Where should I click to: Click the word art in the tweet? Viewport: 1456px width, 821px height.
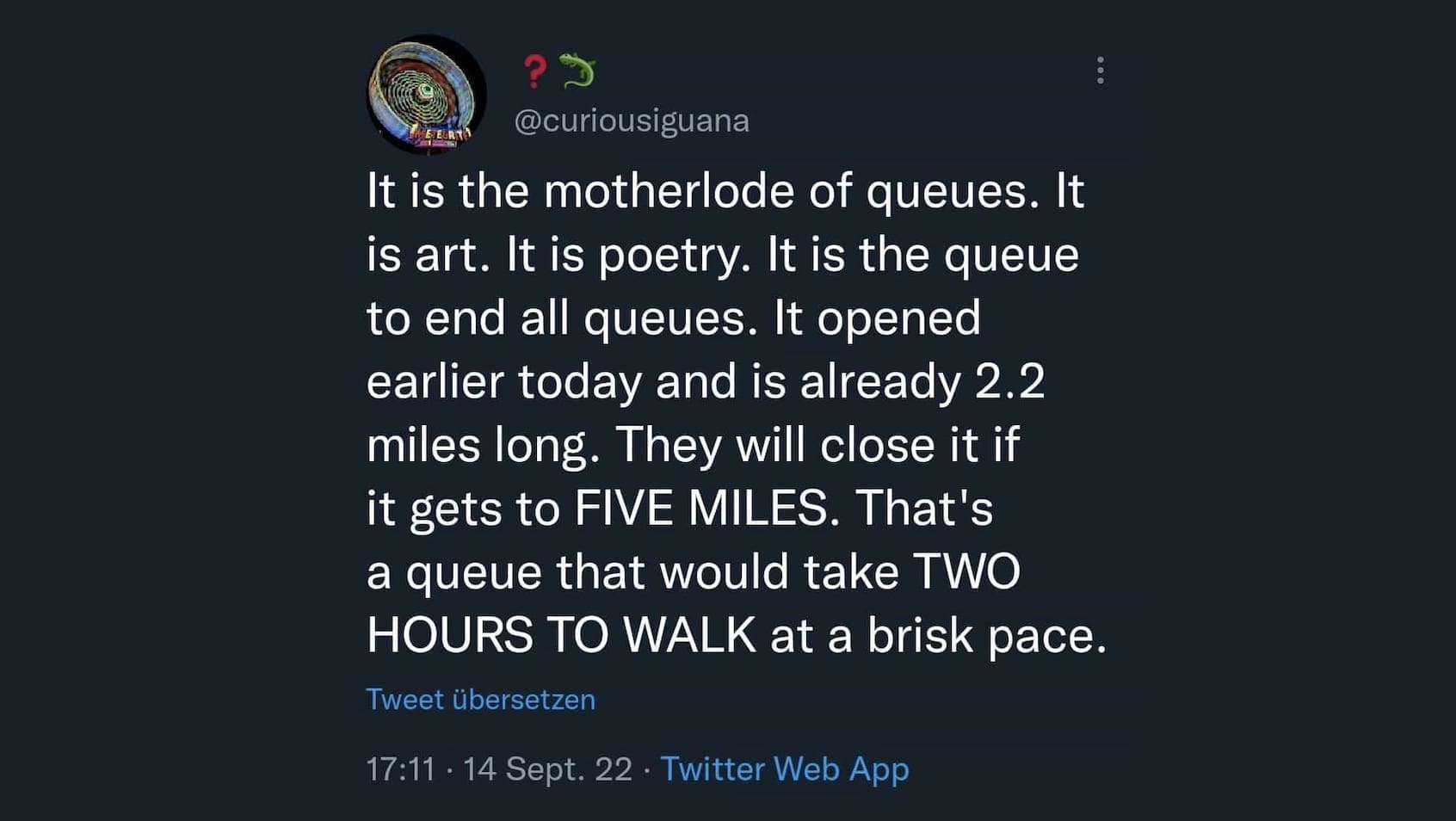coord(447,255)
